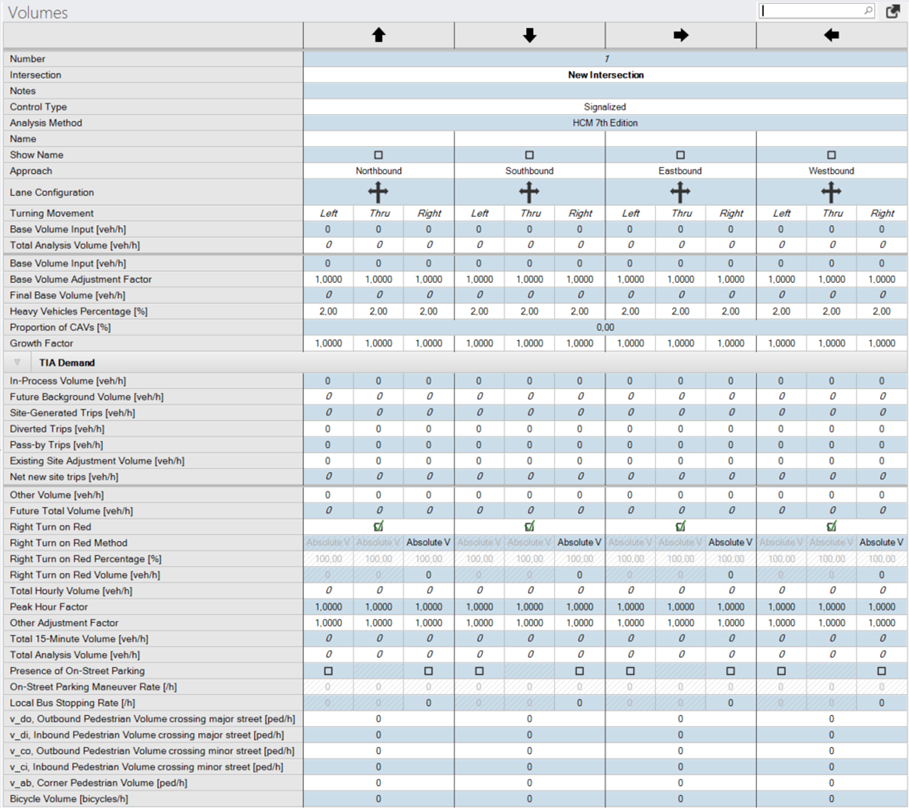909x808 pixels.
Task: Collapse the TIA Demand section
Action: tap(17, 362)
